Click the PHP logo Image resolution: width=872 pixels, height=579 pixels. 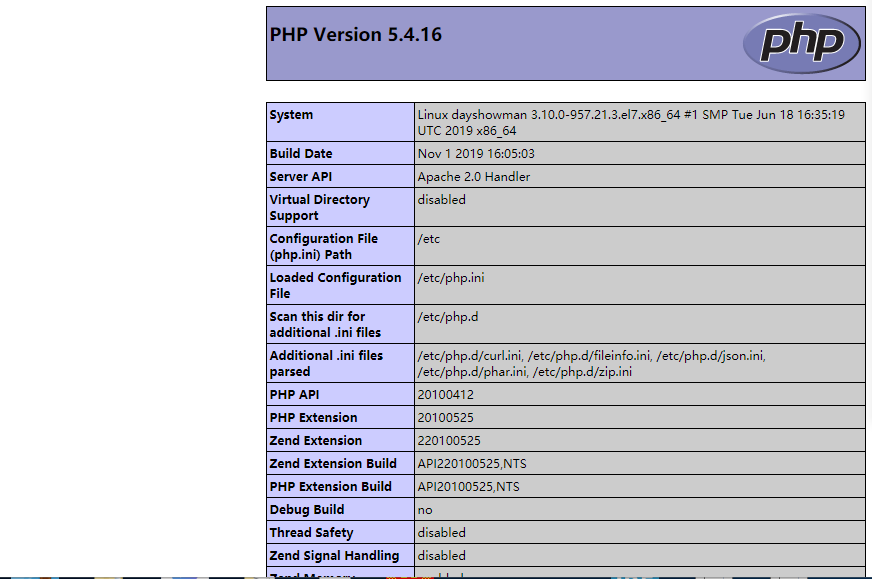[801, 42]
